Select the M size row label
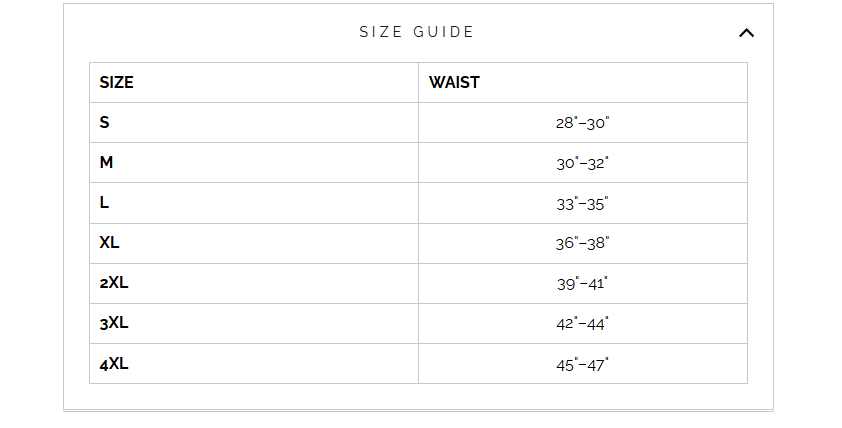This screenshot has width=842, height=428. [x=106, y=163]
